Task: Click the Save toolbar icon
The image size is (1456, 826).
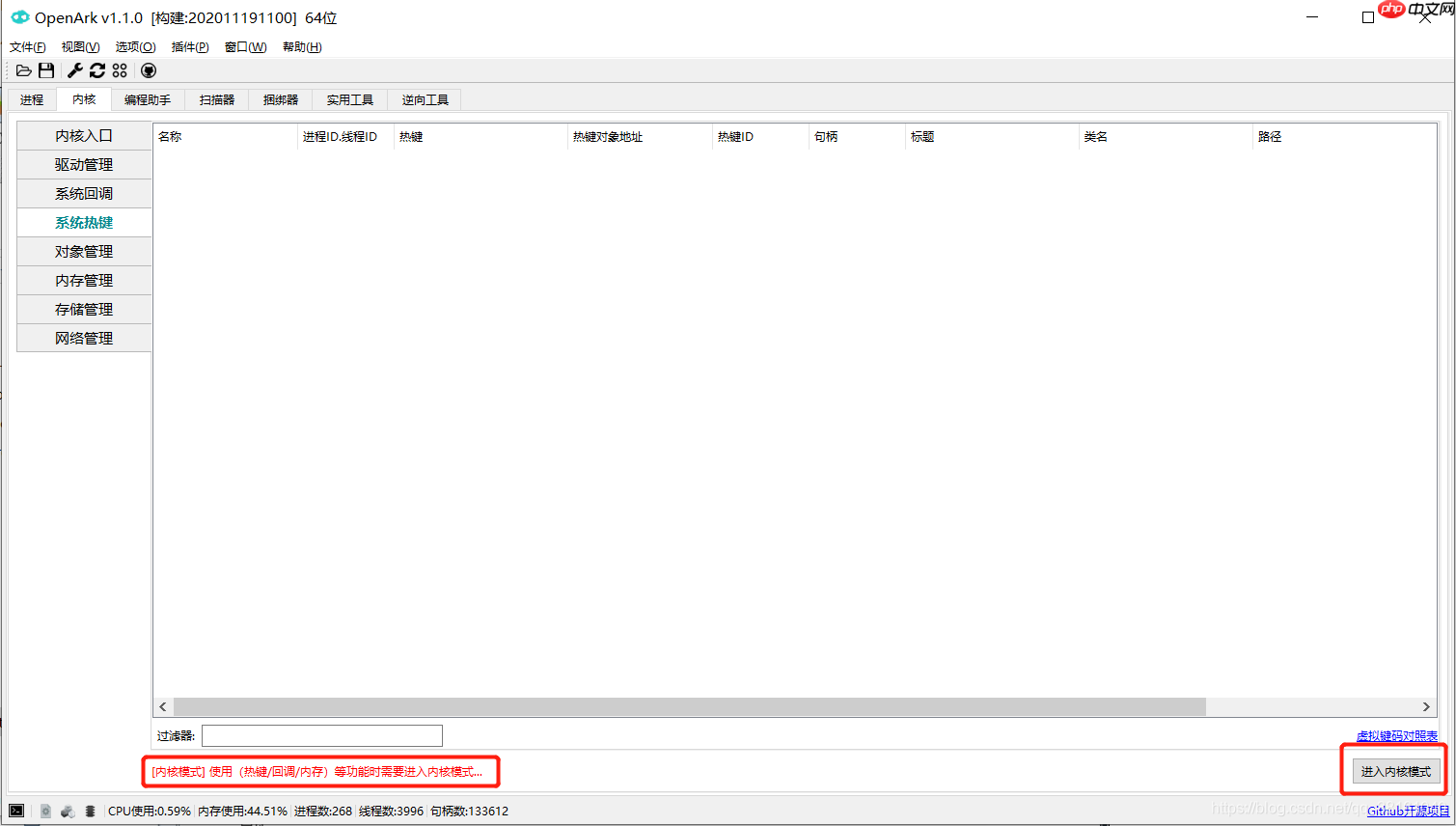Action: pos(45,69)
